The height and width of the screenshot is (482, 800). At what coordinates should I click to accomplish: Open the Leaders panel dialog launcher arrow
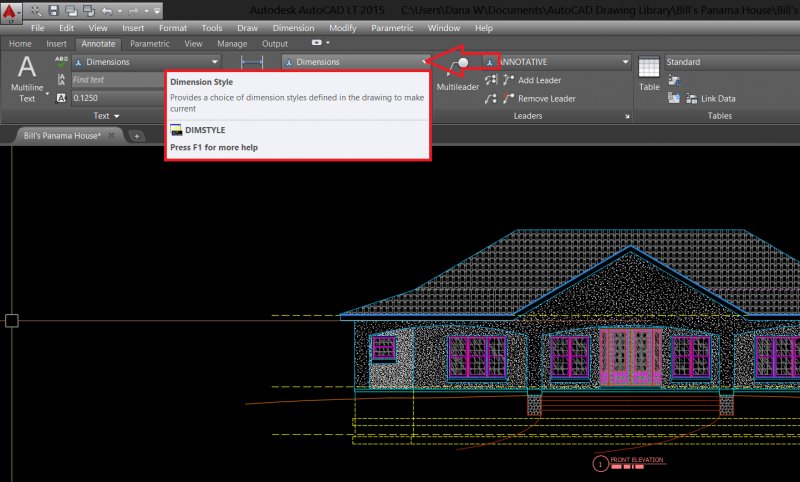(x=627, y=116)
